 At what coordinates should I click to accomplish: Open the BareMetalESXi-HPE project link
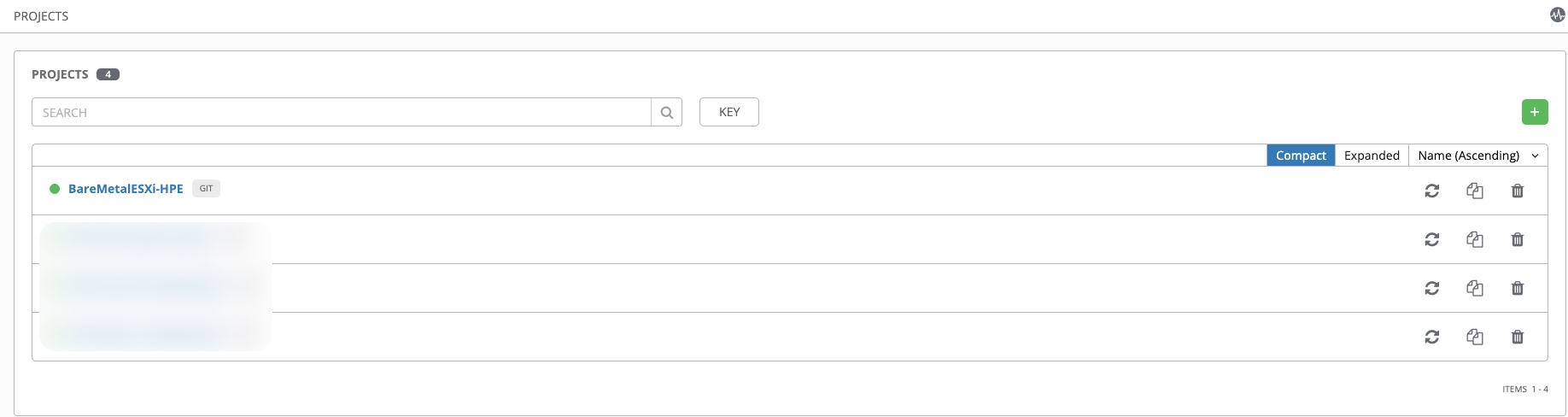tap(126, 189)
